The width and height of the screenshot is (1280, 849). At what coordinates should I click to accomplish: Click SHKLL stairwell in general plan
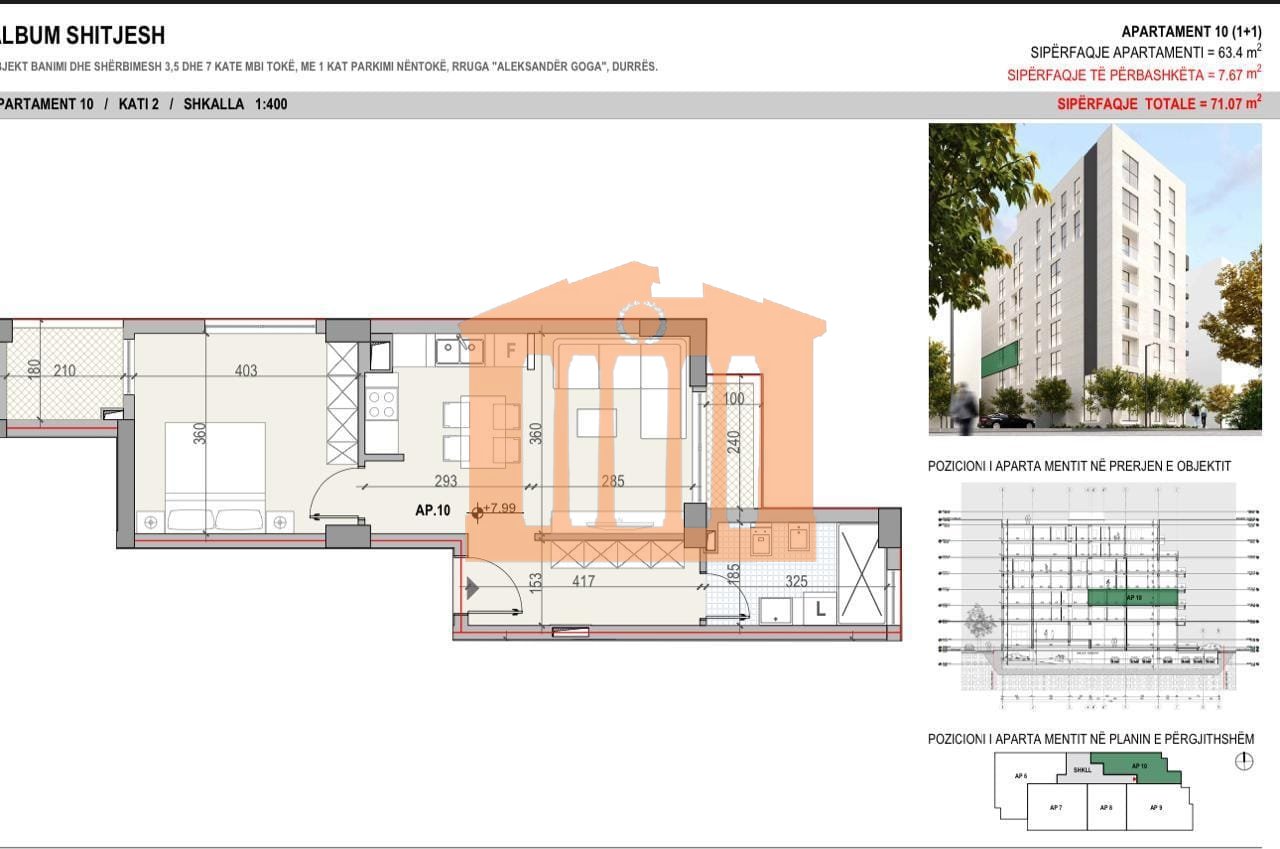coord(1081,770)
